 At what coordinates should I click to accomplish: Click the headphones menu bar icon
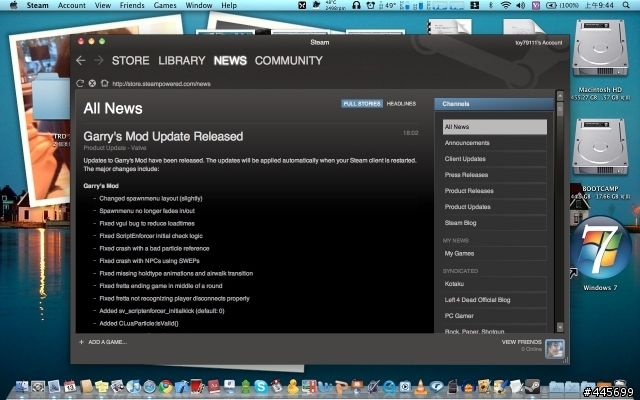pyautogui.click(x=356, y=5)
